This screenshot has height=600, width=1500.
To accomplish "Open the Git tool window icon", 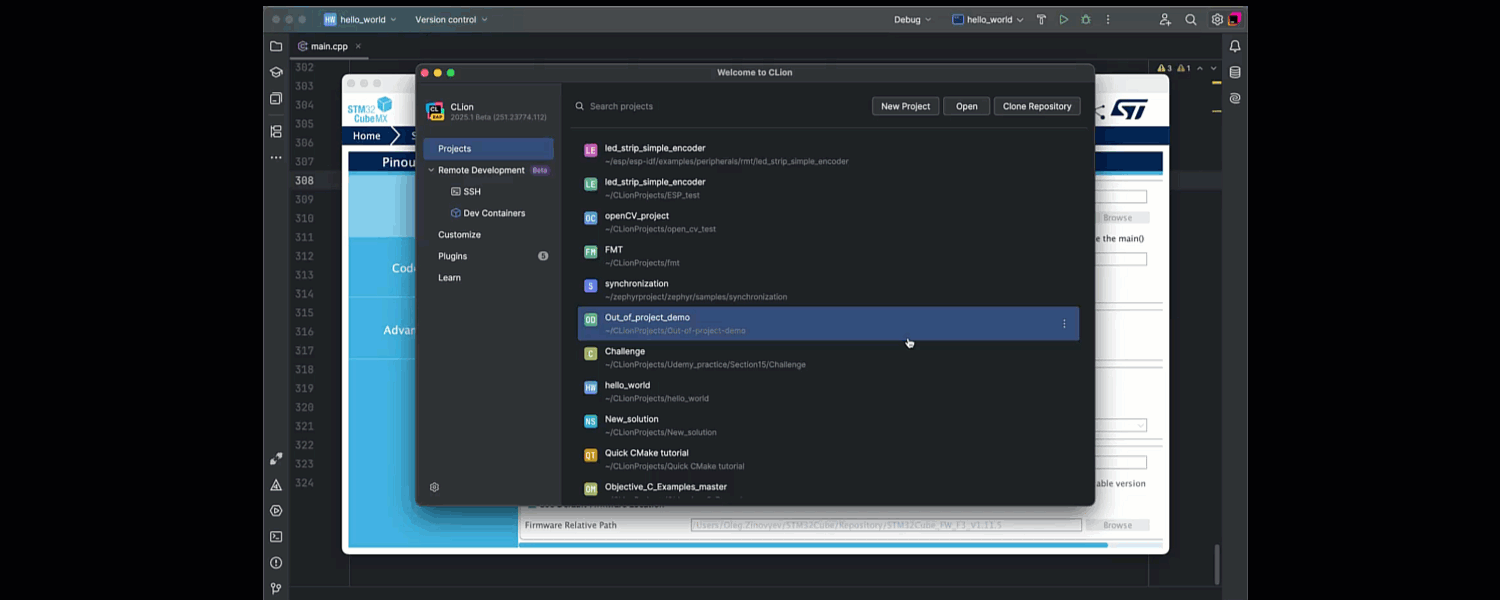I will point(276,589).
